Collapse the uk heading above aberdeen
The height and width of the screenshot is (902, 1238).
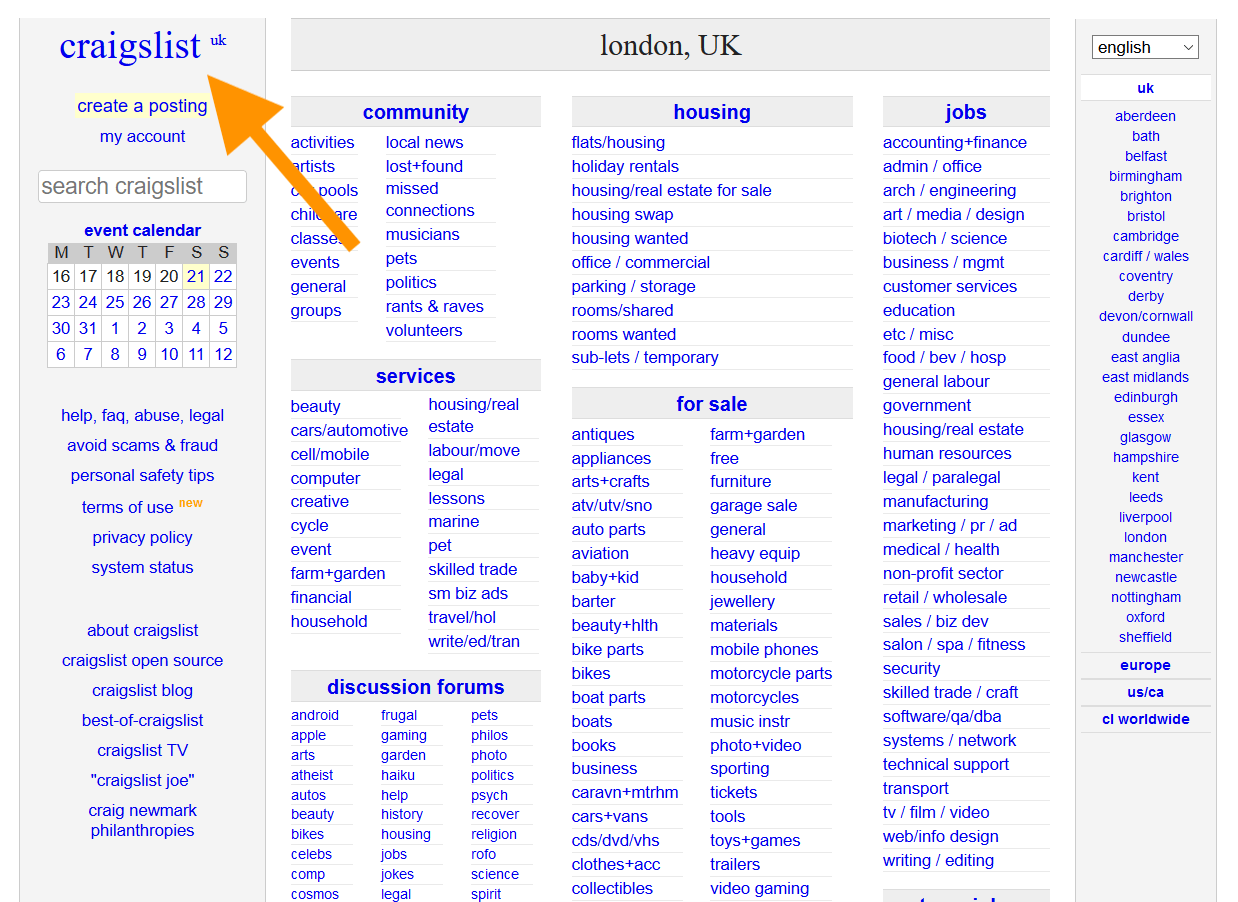[x=1145, y=88]
